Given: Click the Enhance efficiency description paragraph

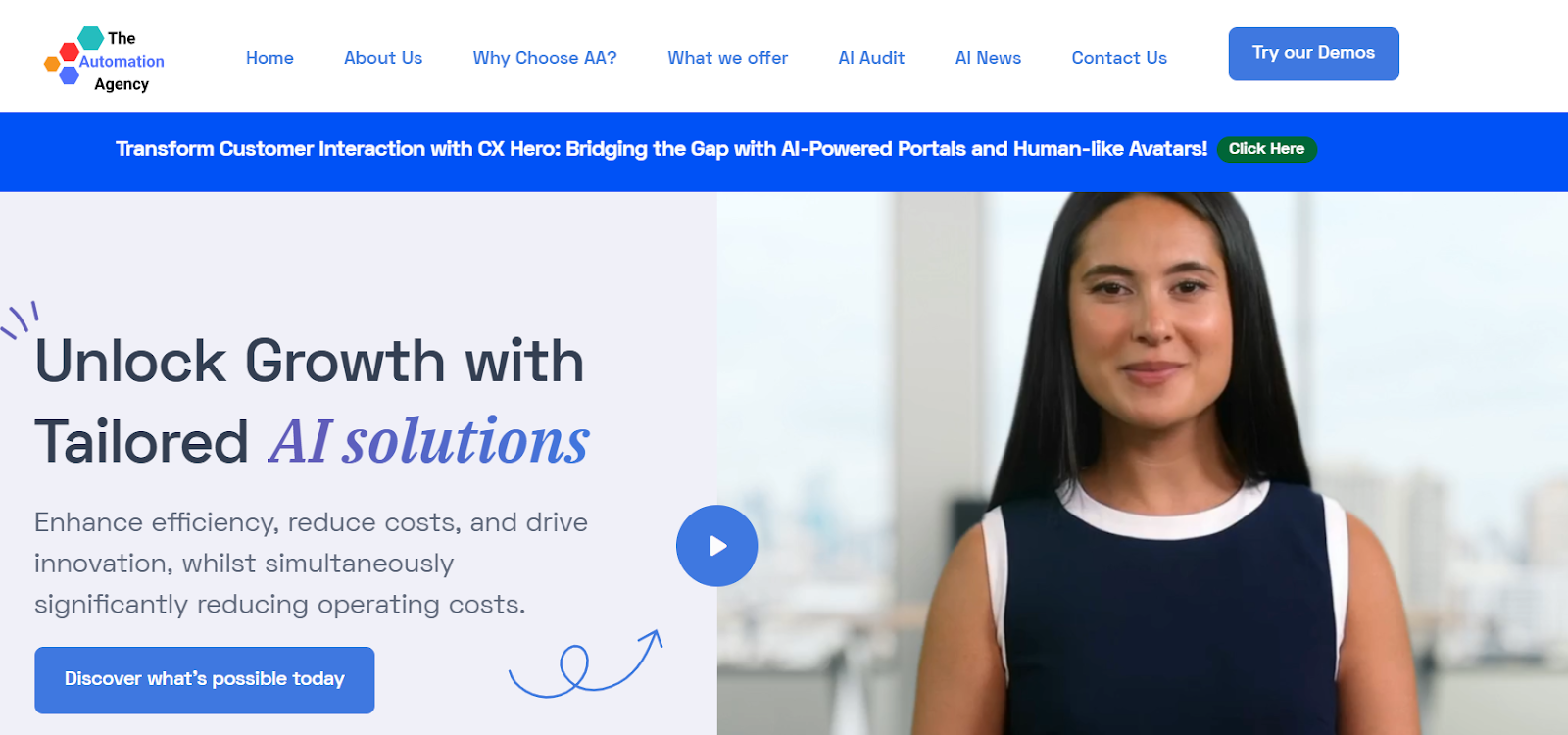Looking at the screenshot, I should 311,563.
